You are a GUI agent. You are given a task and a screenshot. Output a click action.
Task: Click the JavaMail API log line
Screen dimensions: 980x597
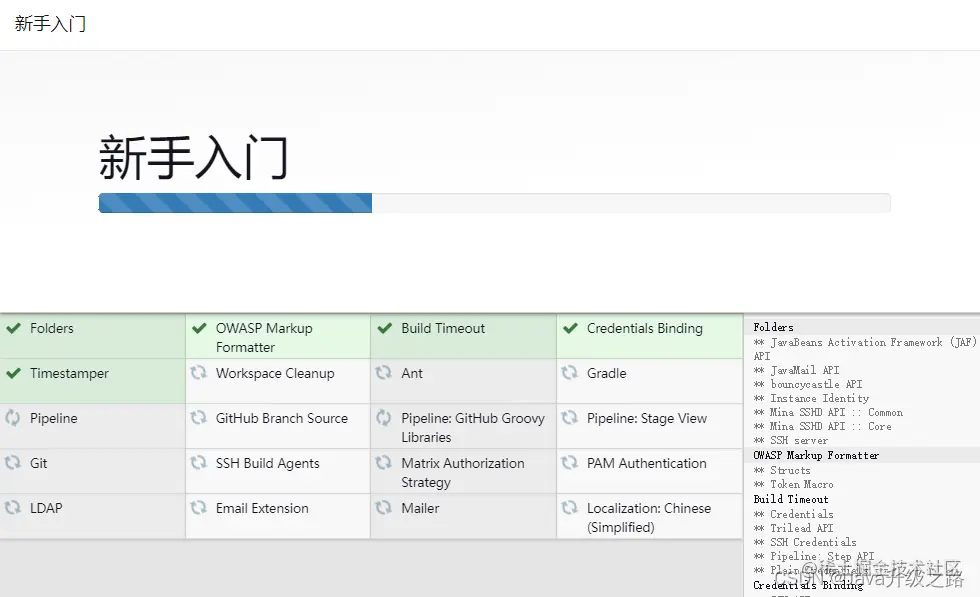pyautogui.click(x=796, y=370)
